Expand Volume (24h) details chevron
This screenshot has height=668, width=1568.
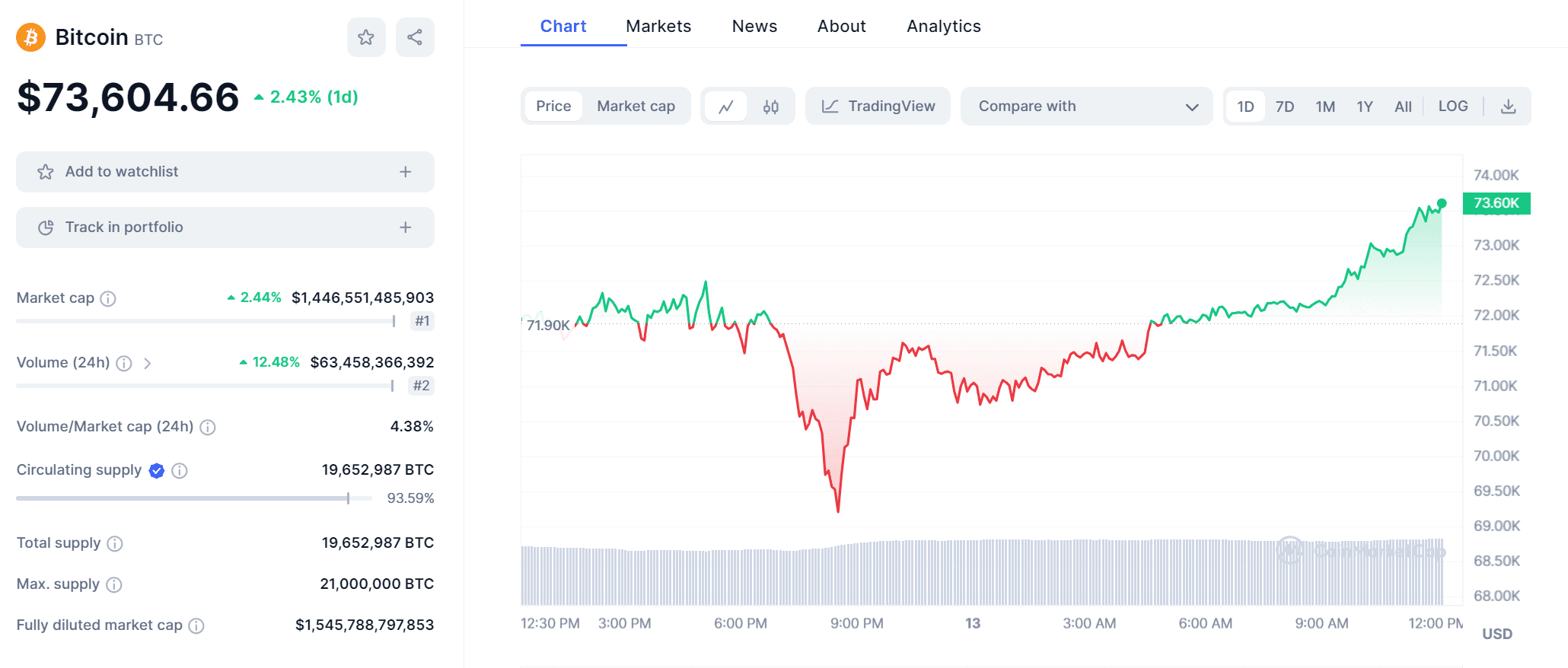coord(148,364)
